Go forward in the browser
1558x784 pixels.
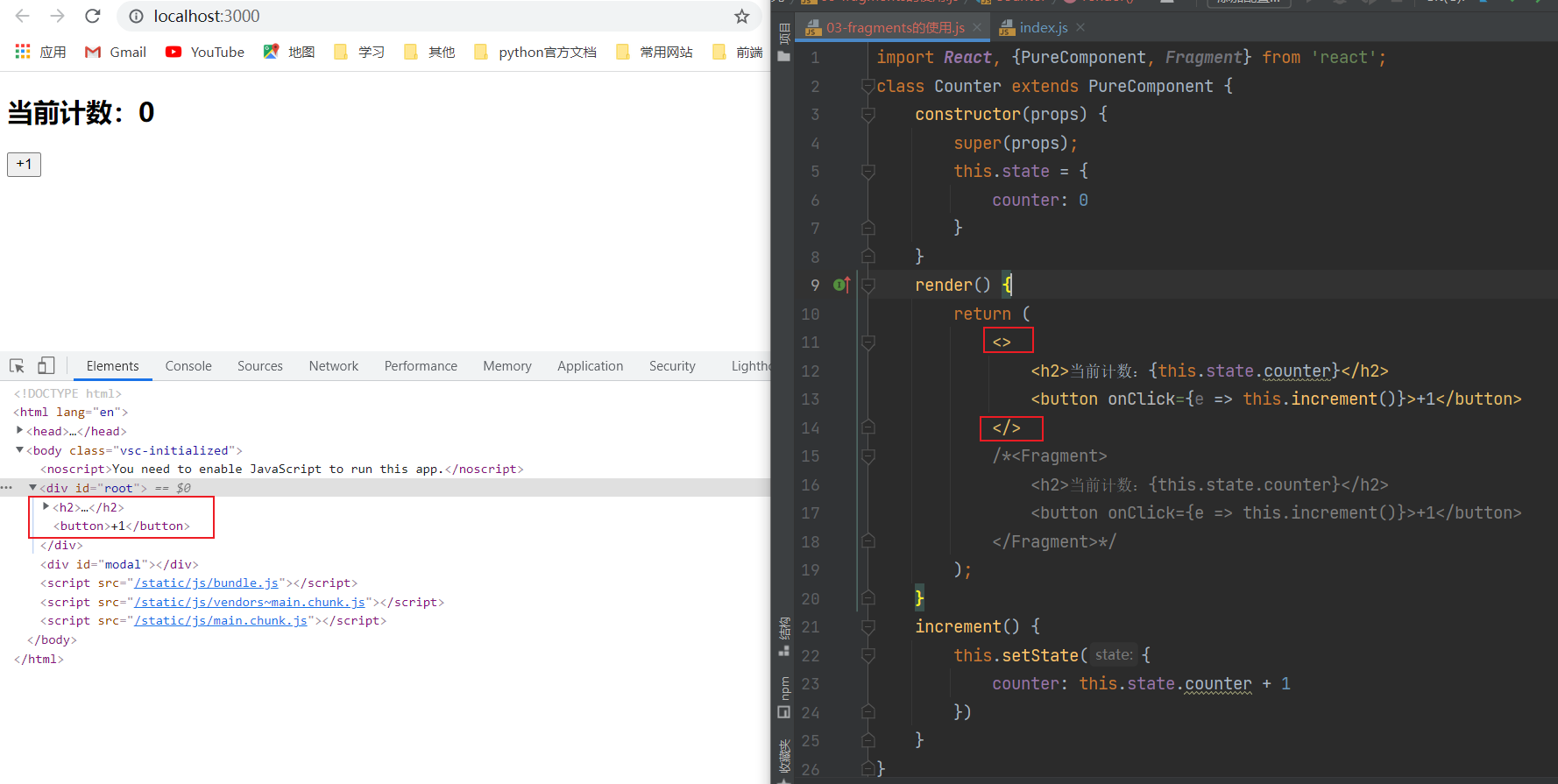[58, 16]
